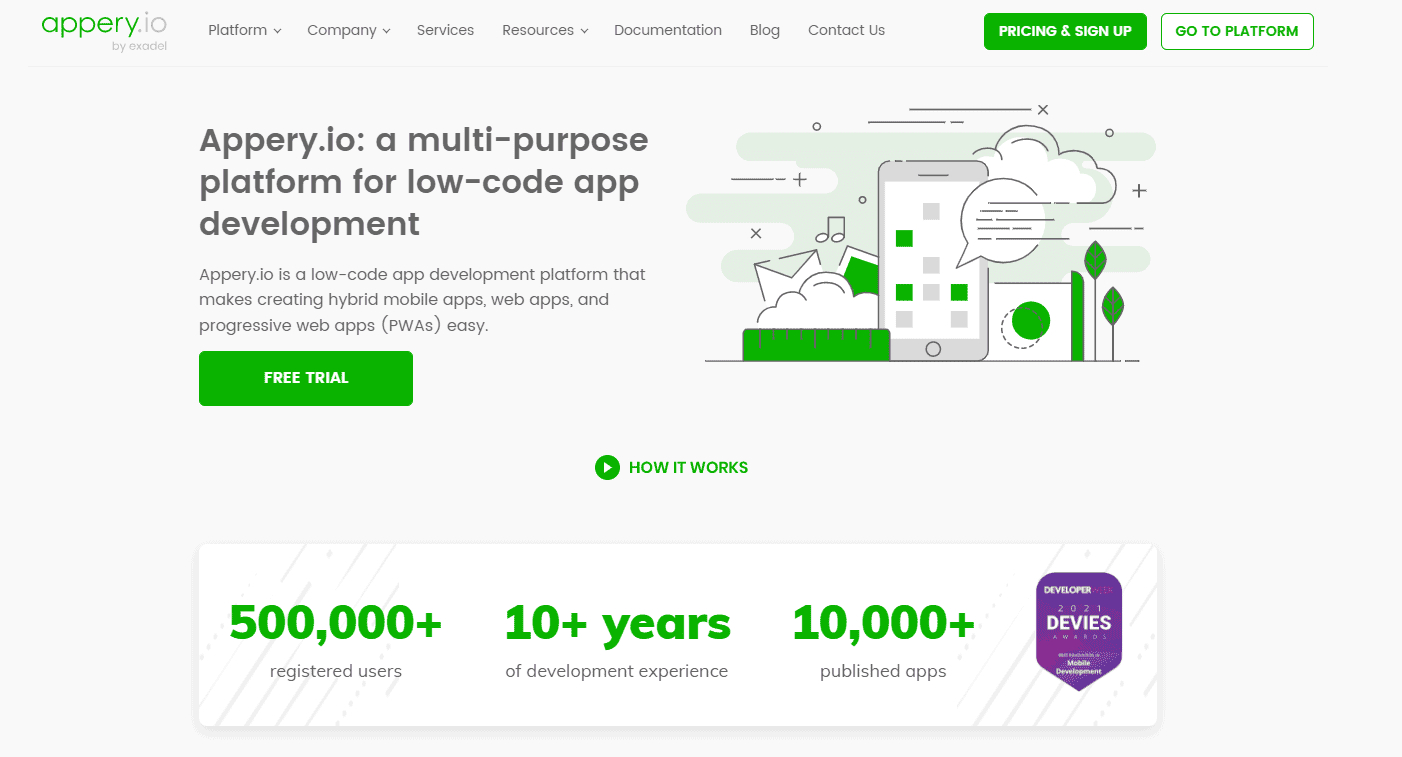Expand the Company menu chevron
Image resolution: width=1402 pixels, height=757 pixels.
386,31
